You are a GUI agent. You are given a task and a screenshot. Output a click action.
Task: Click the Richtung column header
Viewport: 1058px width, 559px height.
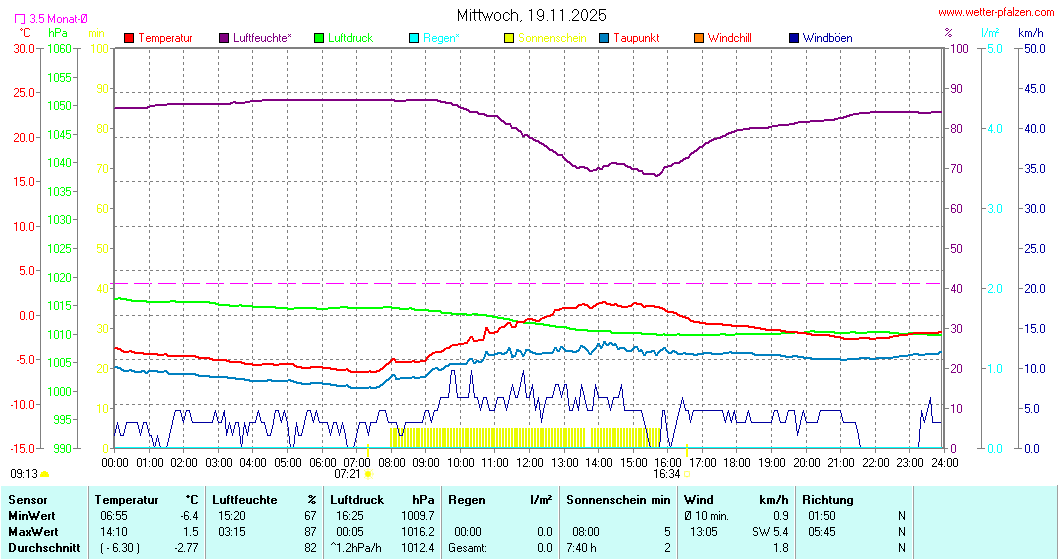(827, 500)
